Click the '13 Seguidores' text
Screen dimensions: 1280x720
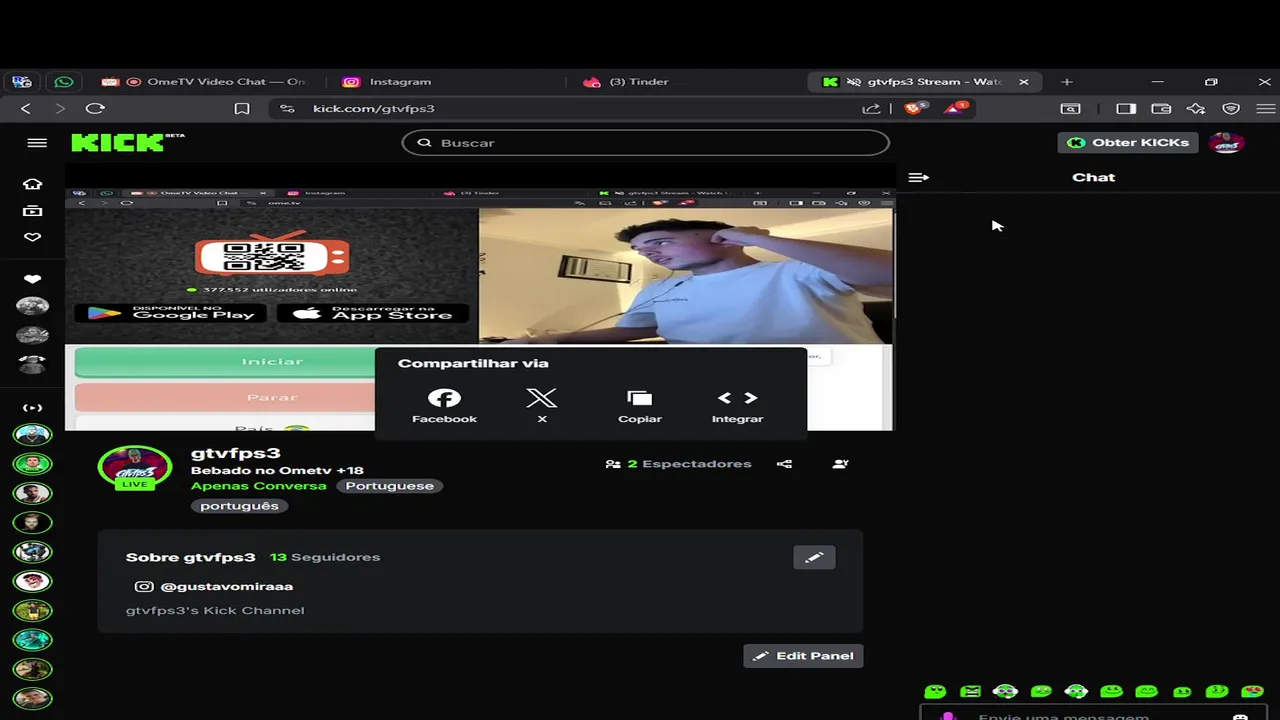click(325, 557)
